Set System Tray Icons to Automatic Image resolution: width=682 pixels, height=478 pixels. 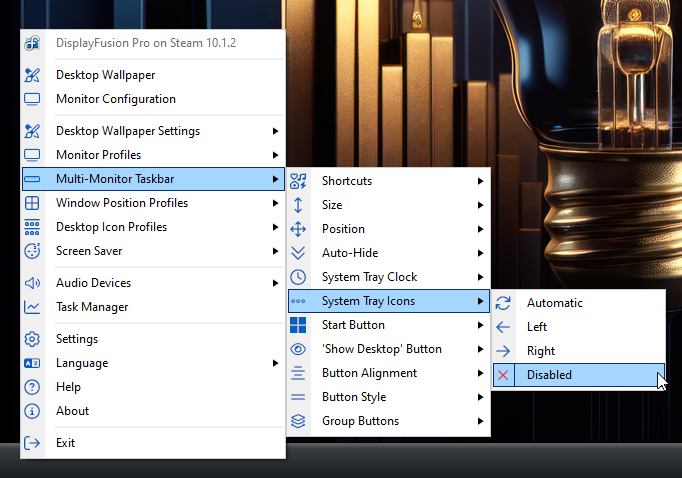[x=554, y=303]
